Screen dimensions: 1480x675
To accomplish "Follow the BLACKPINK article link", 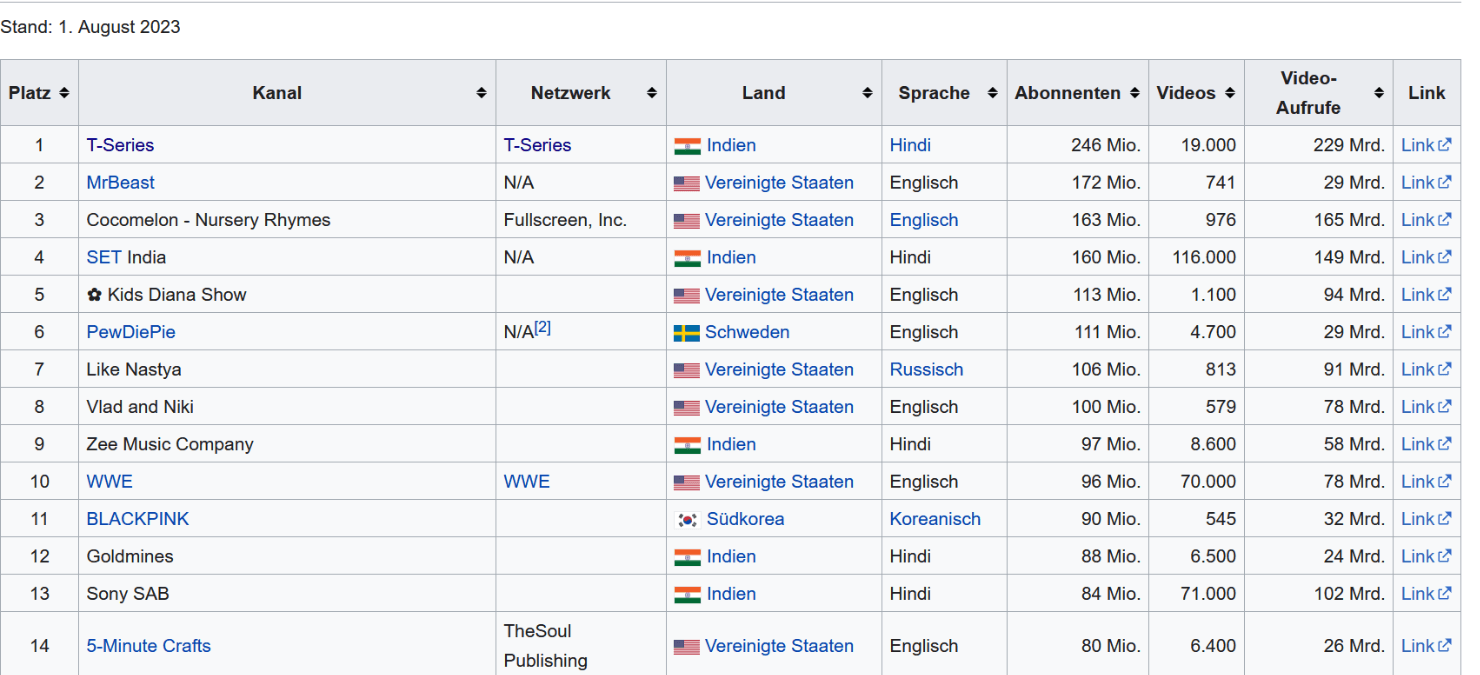I will click(137, 519).
